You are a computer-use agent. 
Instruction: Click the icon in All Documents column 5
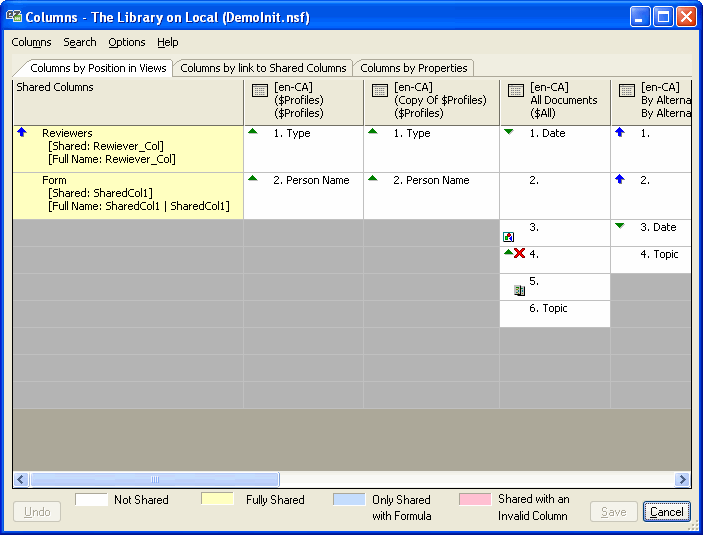[x=519, y=290]
